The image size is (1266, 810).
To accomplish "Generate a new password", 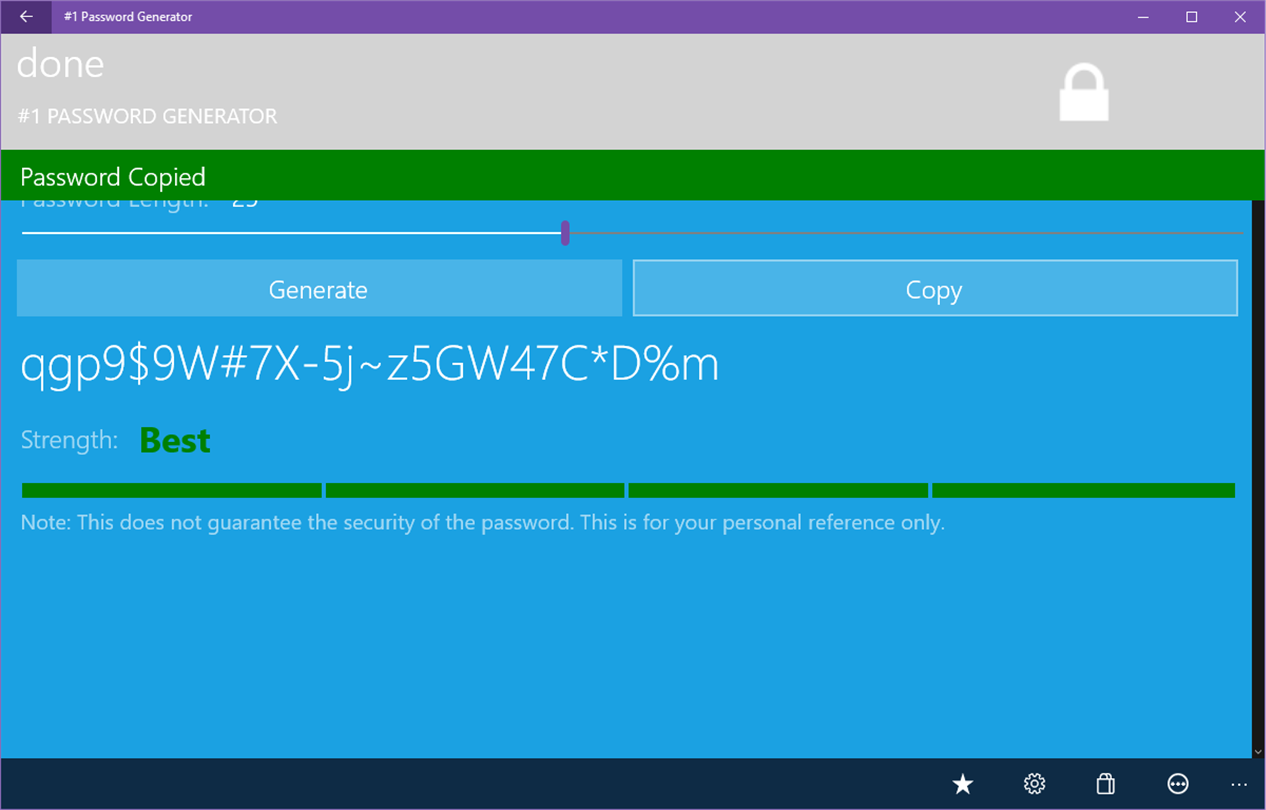I will point(319,289).
